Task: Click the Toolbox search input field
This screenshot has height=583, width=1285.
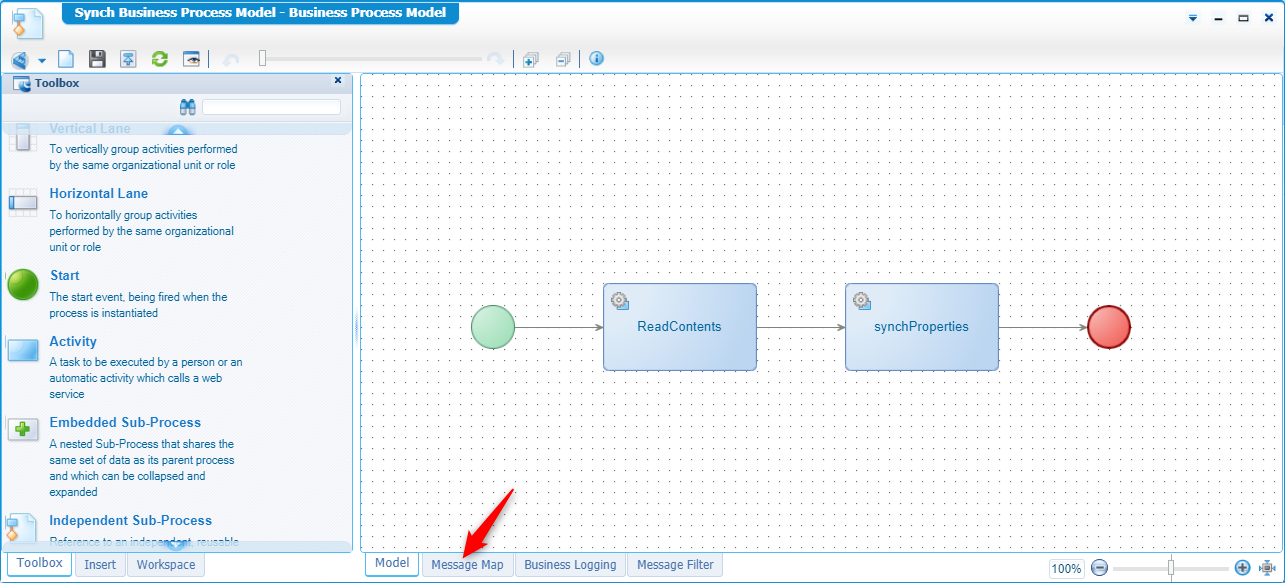Action: click(x=271, y=107)
